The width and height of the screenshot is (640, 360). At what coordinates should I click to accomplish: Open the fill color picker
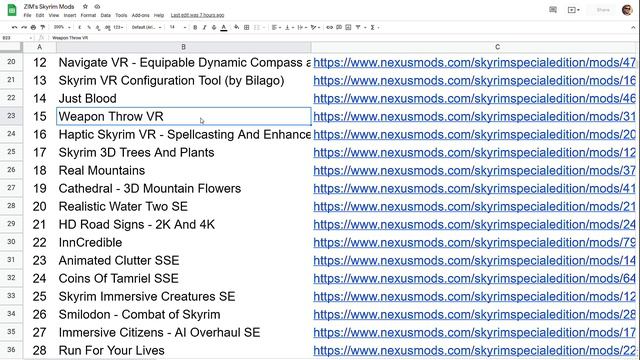[x=236, y=27]
